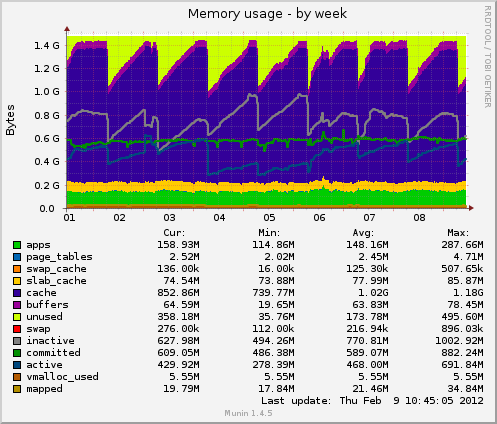Screen dimensions: 497x424
Task: Click the swap_cache minimum value 16.00k
Action: pos(276,269)
